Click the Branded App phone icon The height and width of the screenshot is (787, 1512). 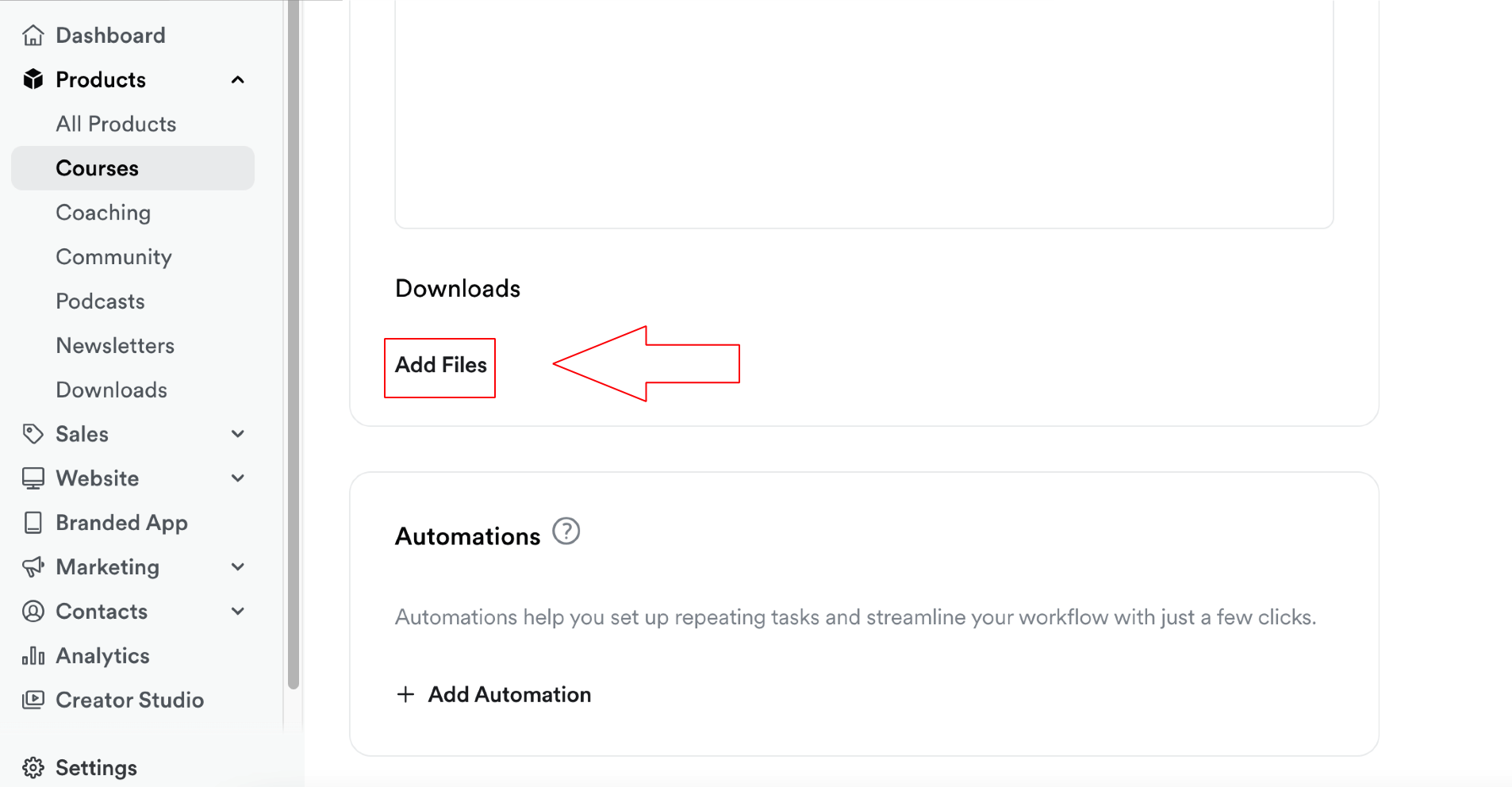click(33, 523)
